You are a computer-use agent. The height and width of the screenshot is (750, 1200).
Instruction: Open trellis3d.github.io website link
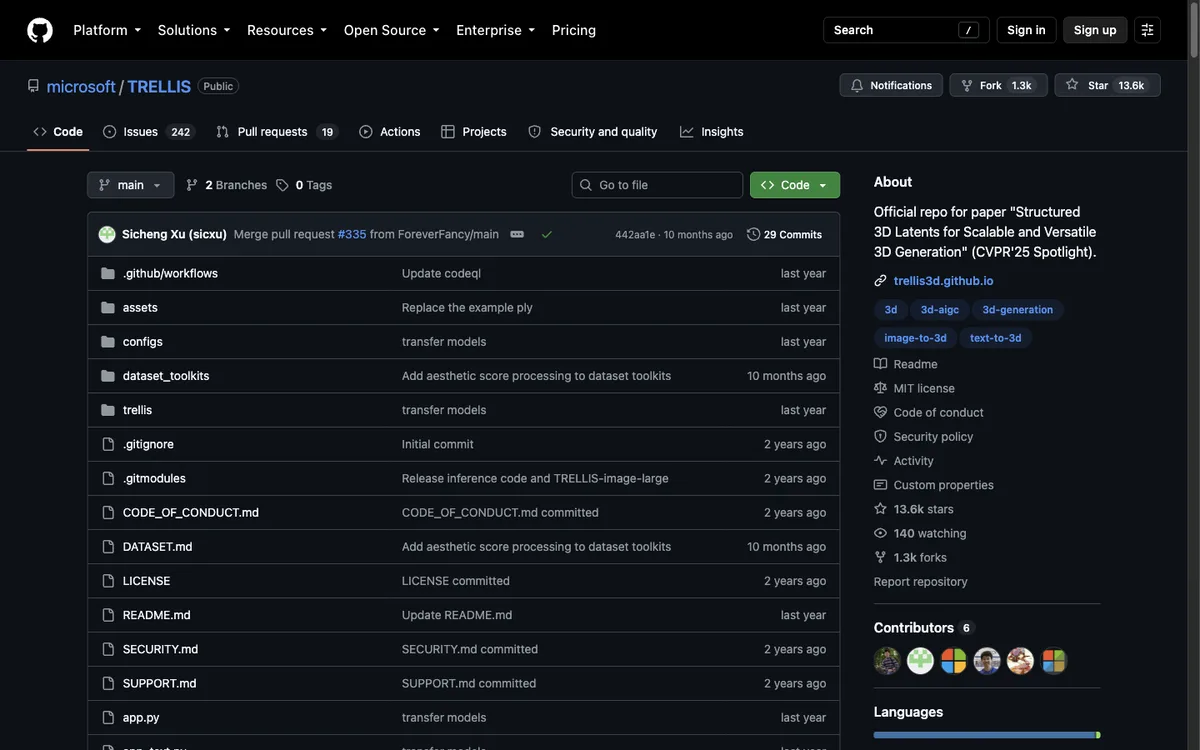[944, 281]
